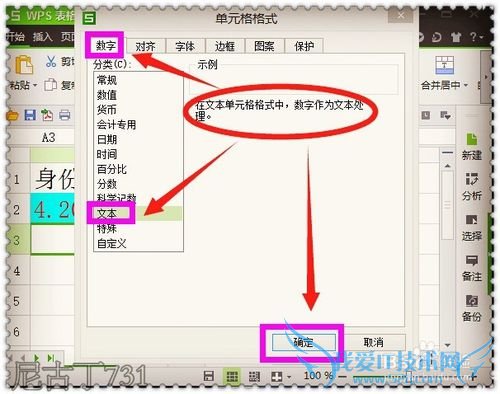Confirm the dialog with 确定
500x394 pixels.
pos(304,342)
